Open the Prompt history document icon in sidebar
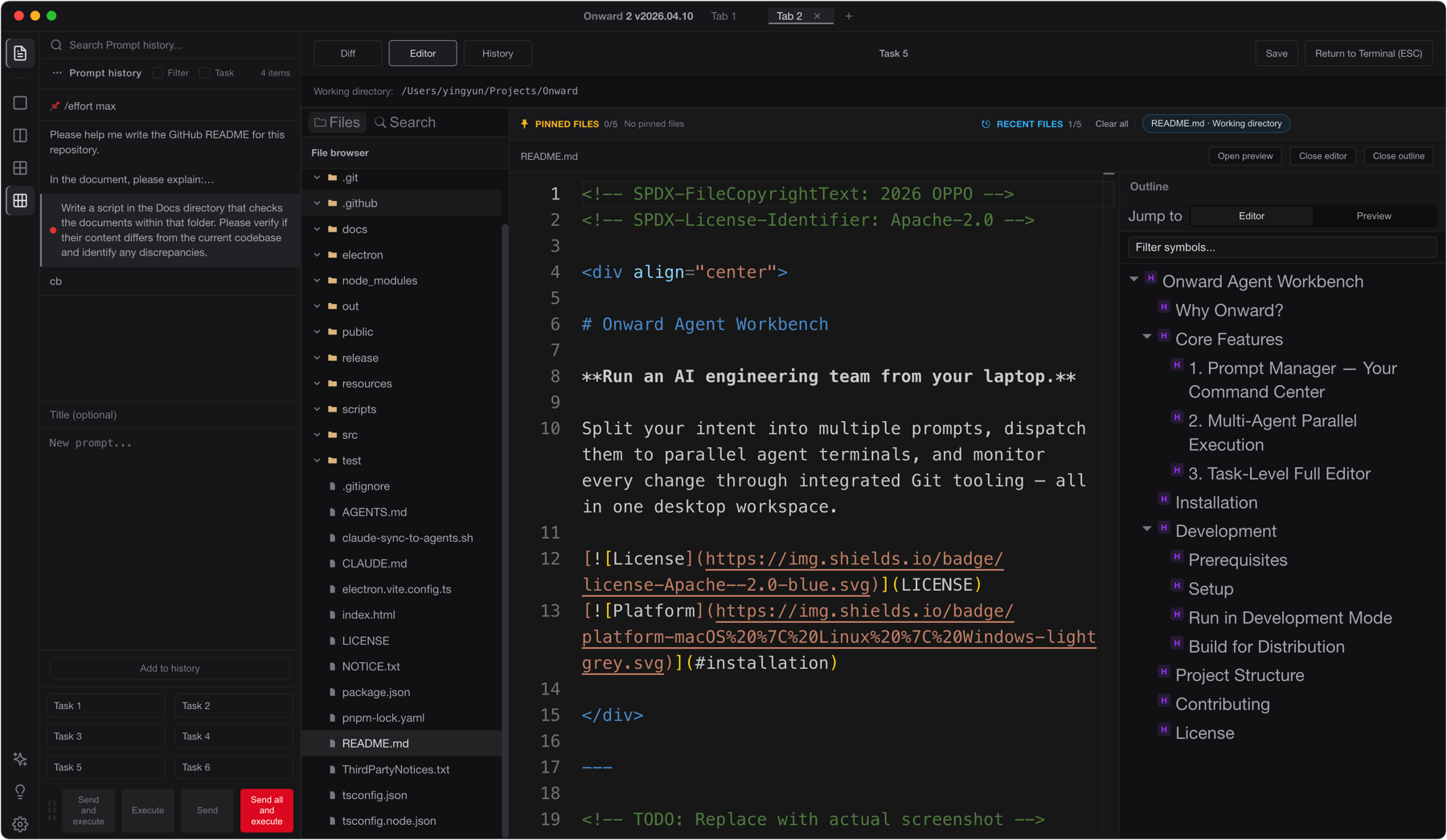This screenshot has height=840, width=1447. coord(20,53)
